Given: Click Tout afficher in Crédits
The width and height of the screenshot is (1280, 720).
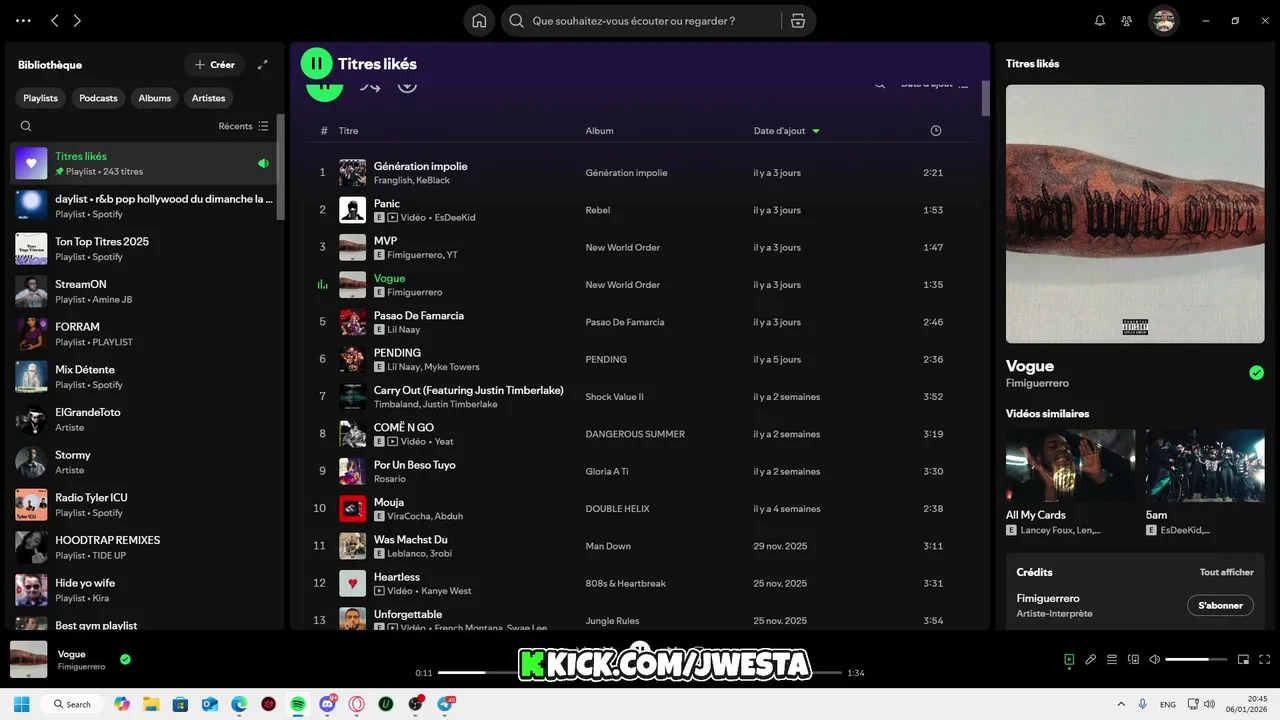Looking at the screenshot, I should tap(1226, 572).
